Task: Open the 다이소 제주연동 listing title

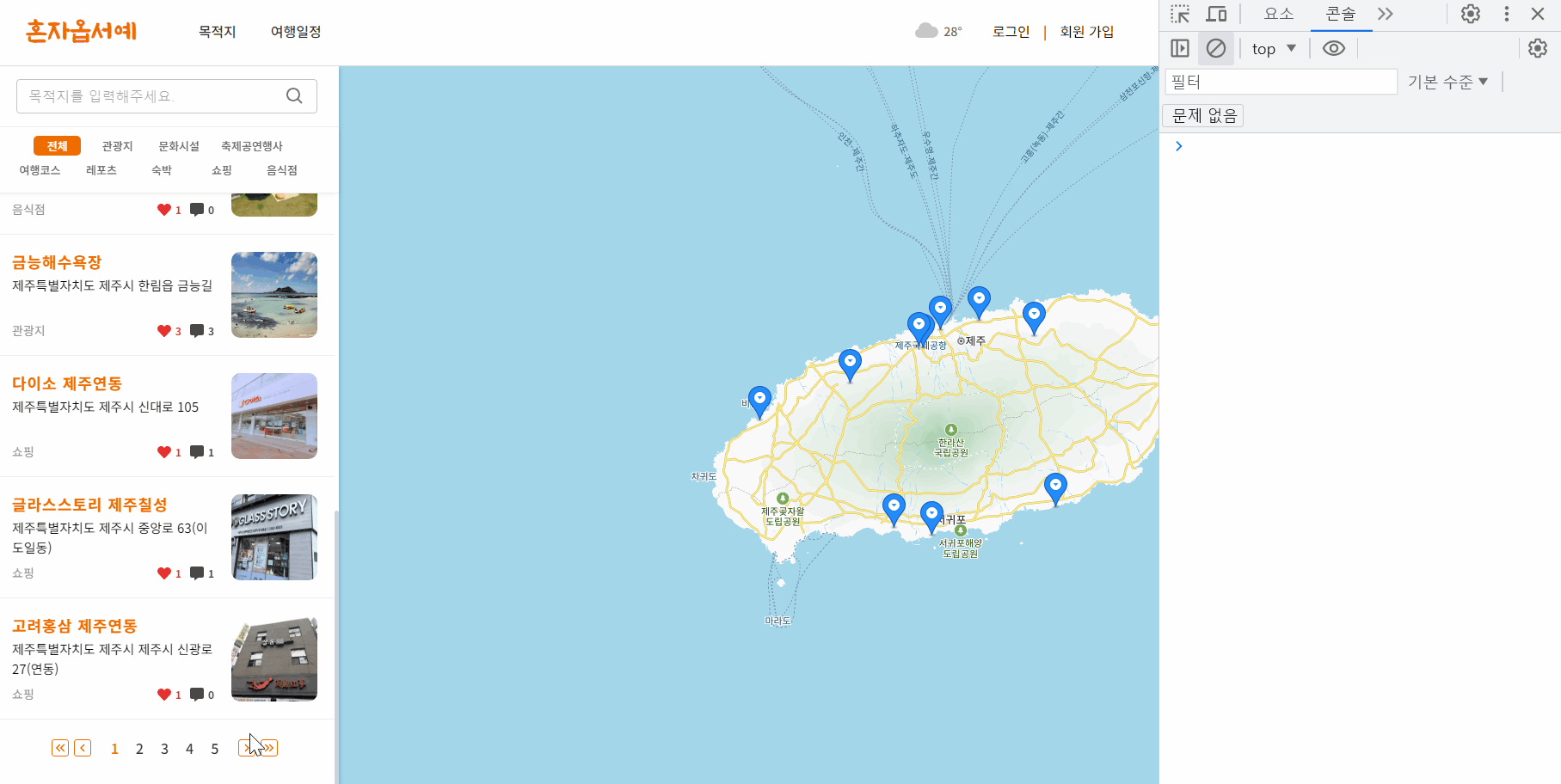Action: coord(67,383)
